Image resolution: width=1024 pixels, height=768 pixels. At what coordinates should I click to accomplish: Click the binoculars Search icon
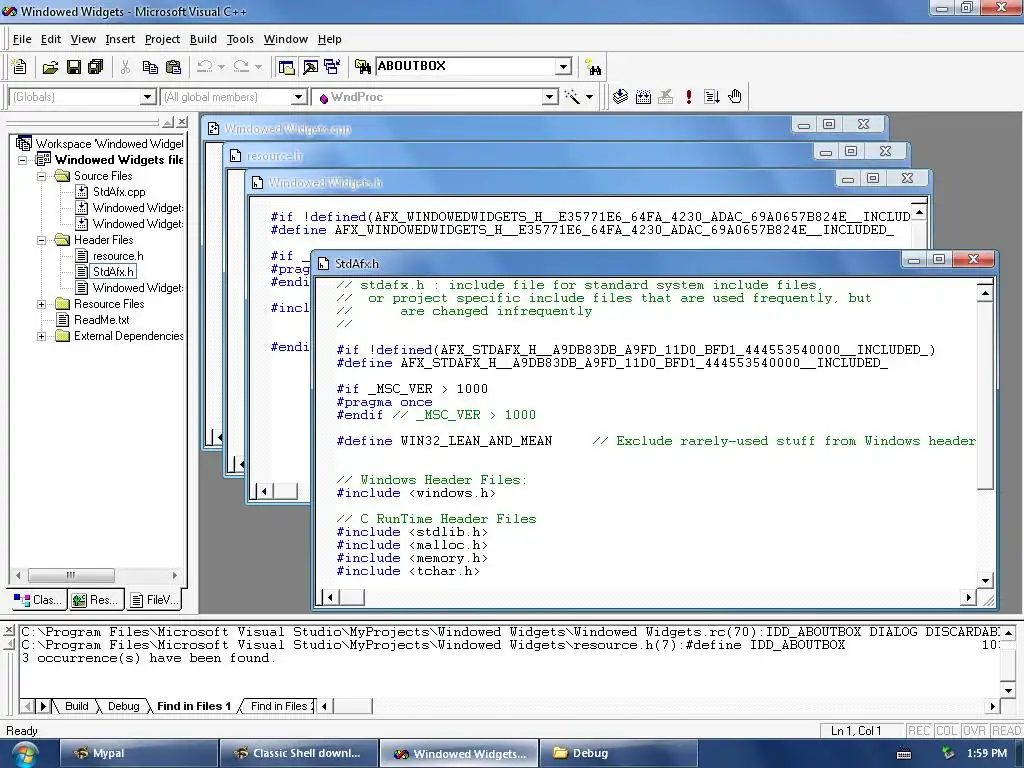pos(593,67)
